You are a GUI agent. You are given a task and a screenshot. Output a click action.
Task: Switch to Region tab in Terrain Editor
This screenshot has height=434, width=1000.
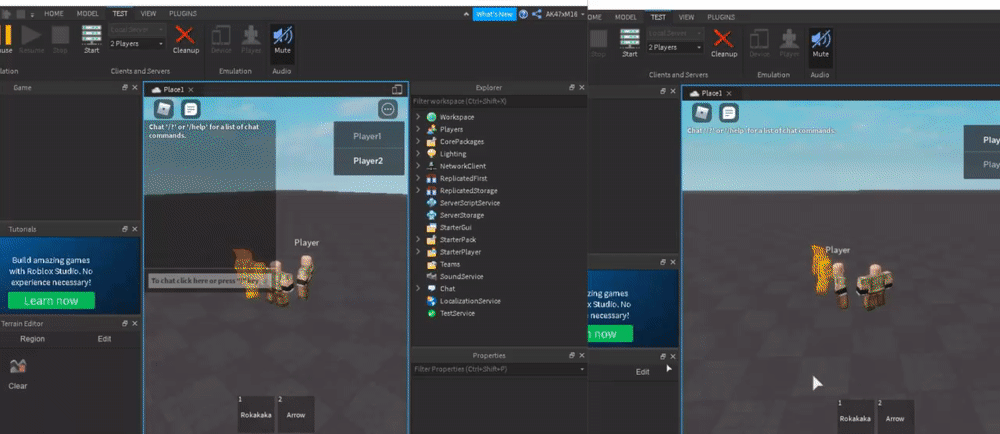(33, 339)
